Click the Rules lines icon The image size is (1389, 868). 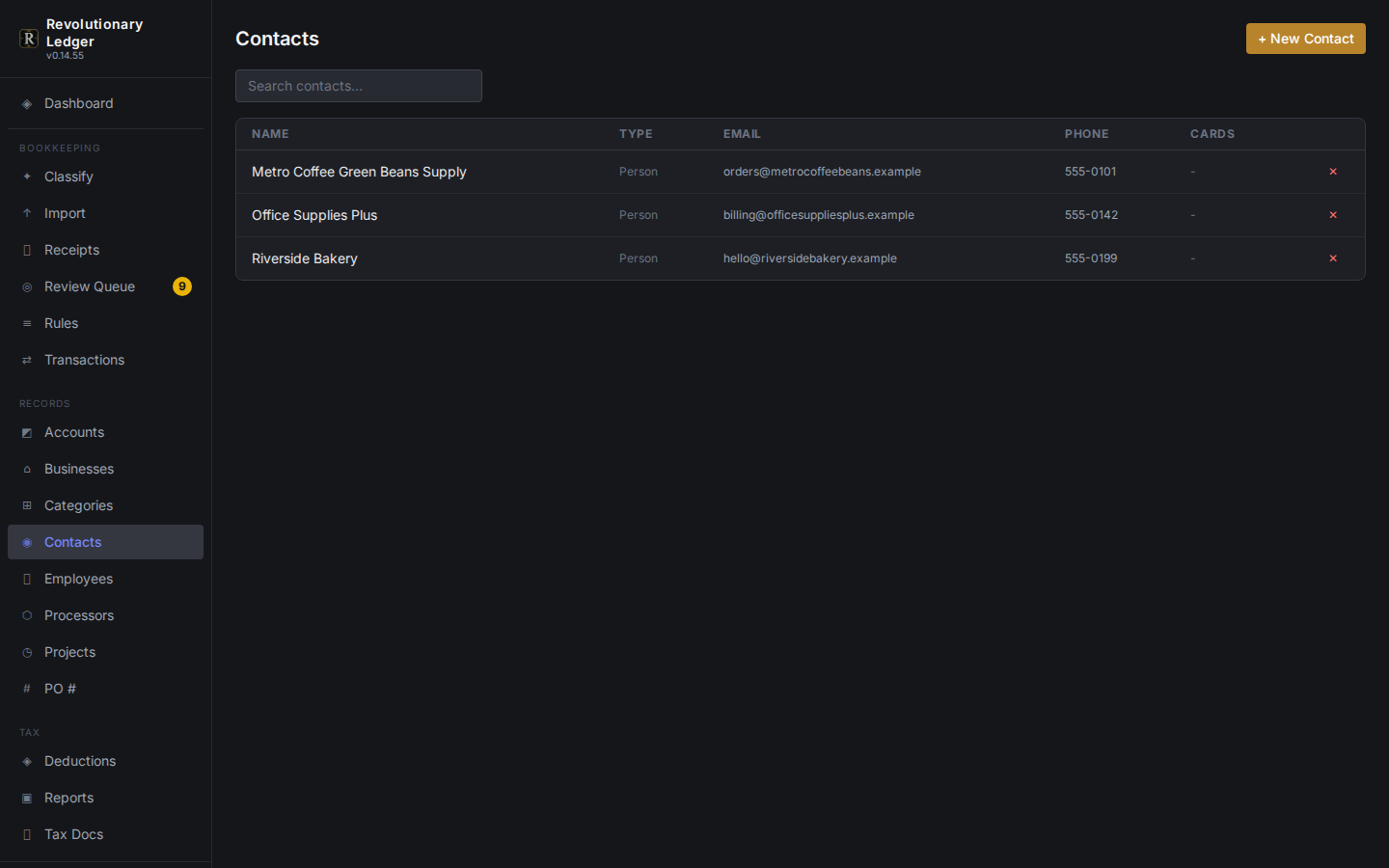[27, 324]
